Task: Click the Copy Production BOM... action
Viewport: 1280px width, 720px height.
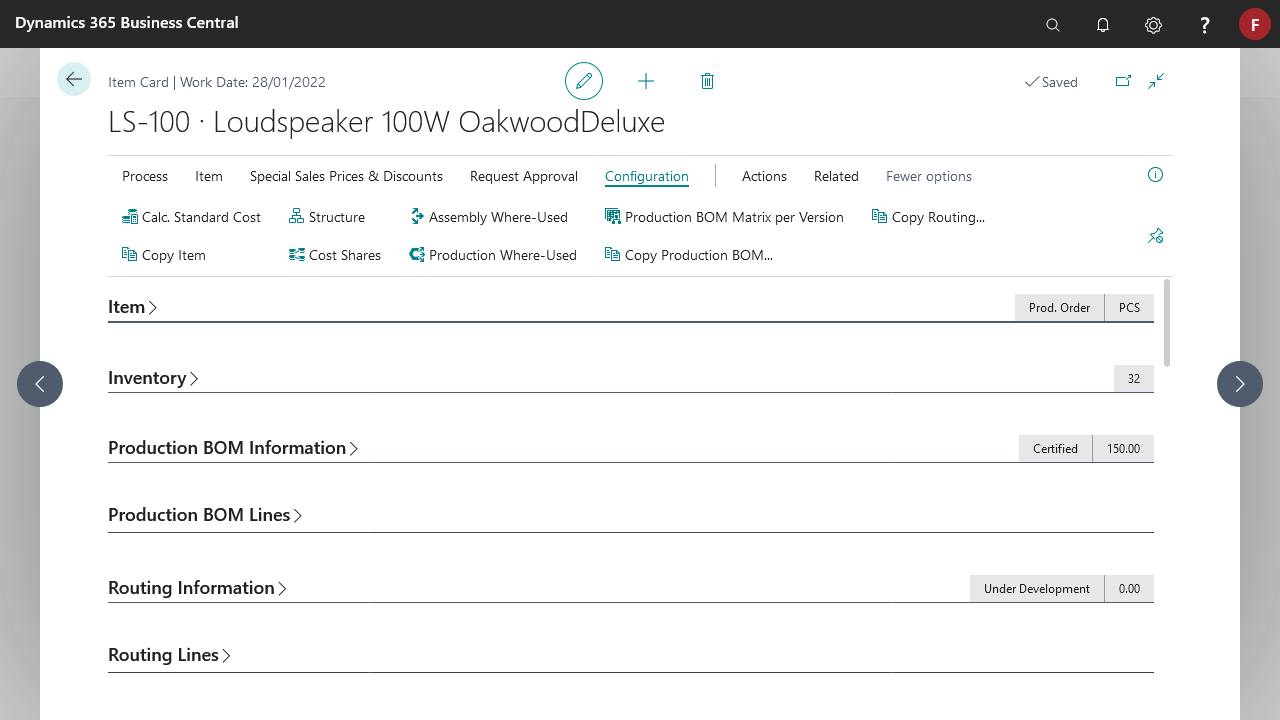Action: (689, 255)
